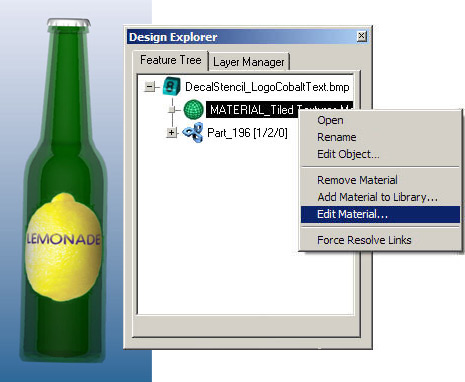Click the Part_196 assembly icon
Viewport: 465px width, 382px height.
click(x=193, y=133)
